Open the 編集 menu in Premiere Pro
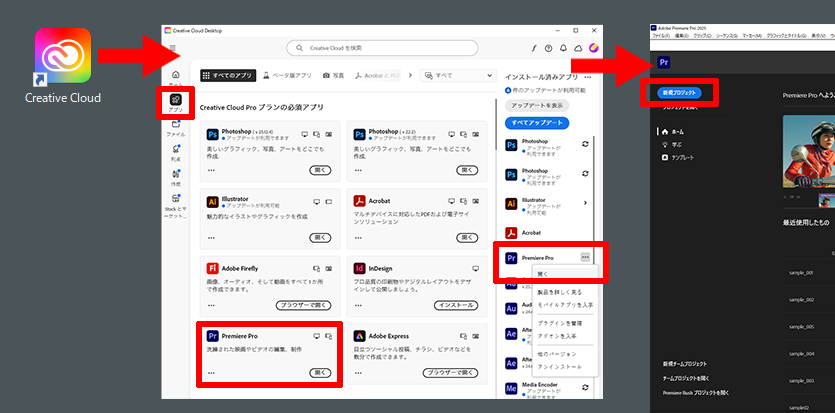The height and width of the screenshot is (413, 835). click(682, 36)
